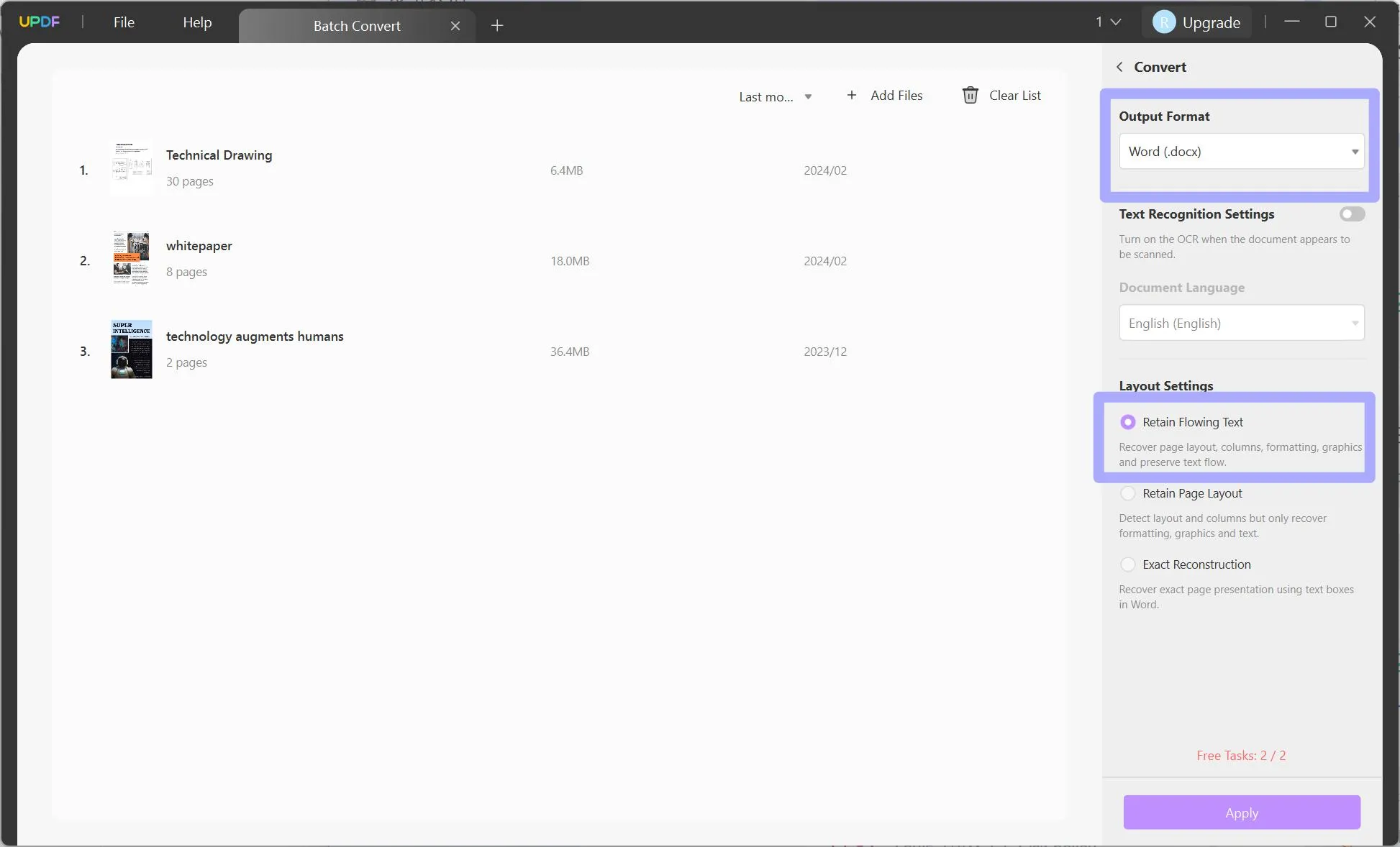Open the Help menu
Image resolution: width=1400 pixels, height=847 pixels.
[197, 22]
